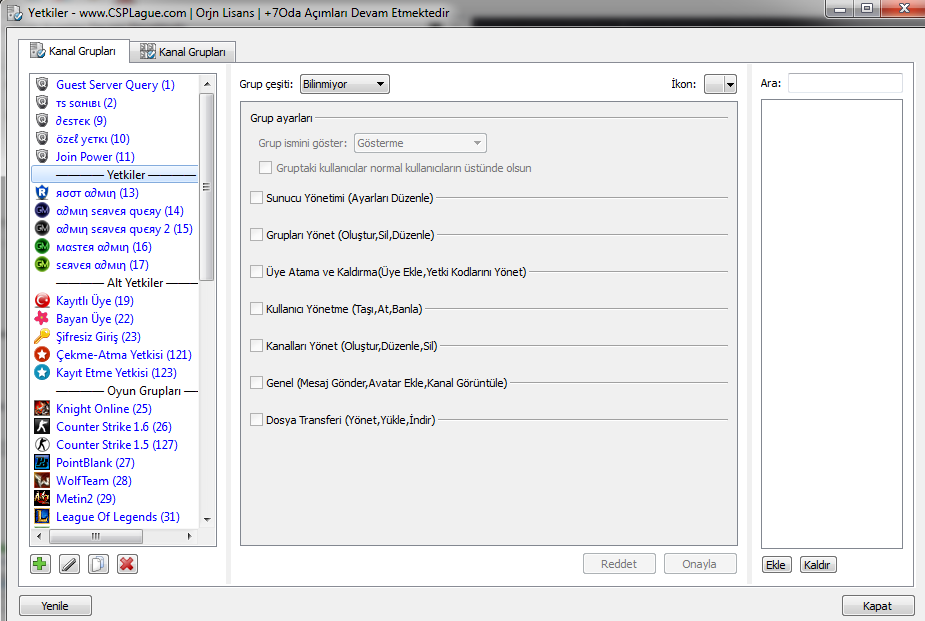Select the Kayıtlı Üye flag icon
925x621 pixels.
coord(42,301)
